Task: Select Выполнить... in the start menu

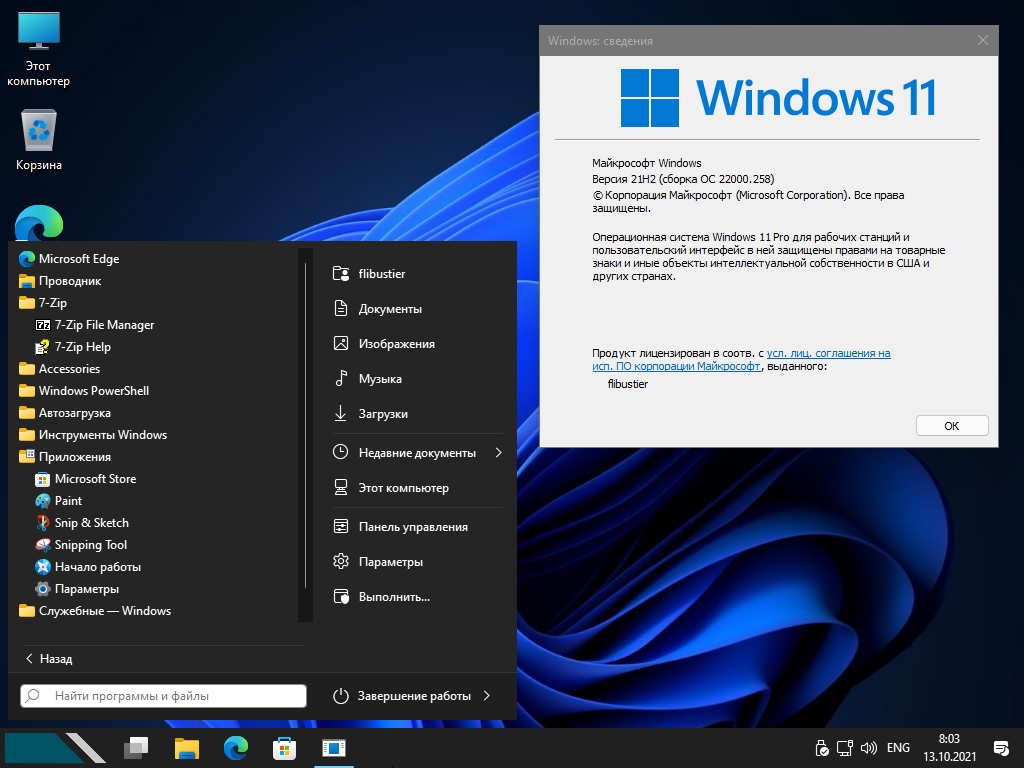Action: (393, 597)
